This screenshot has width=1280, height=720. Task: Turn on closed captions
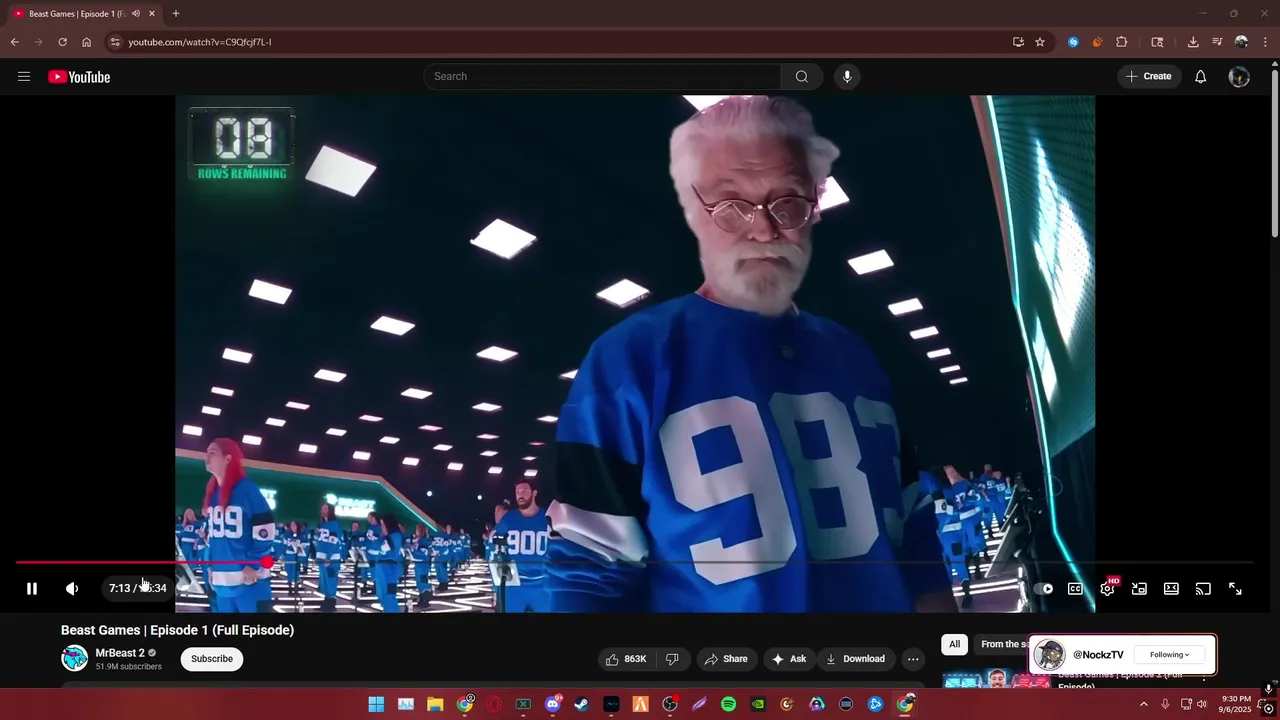1075,589
